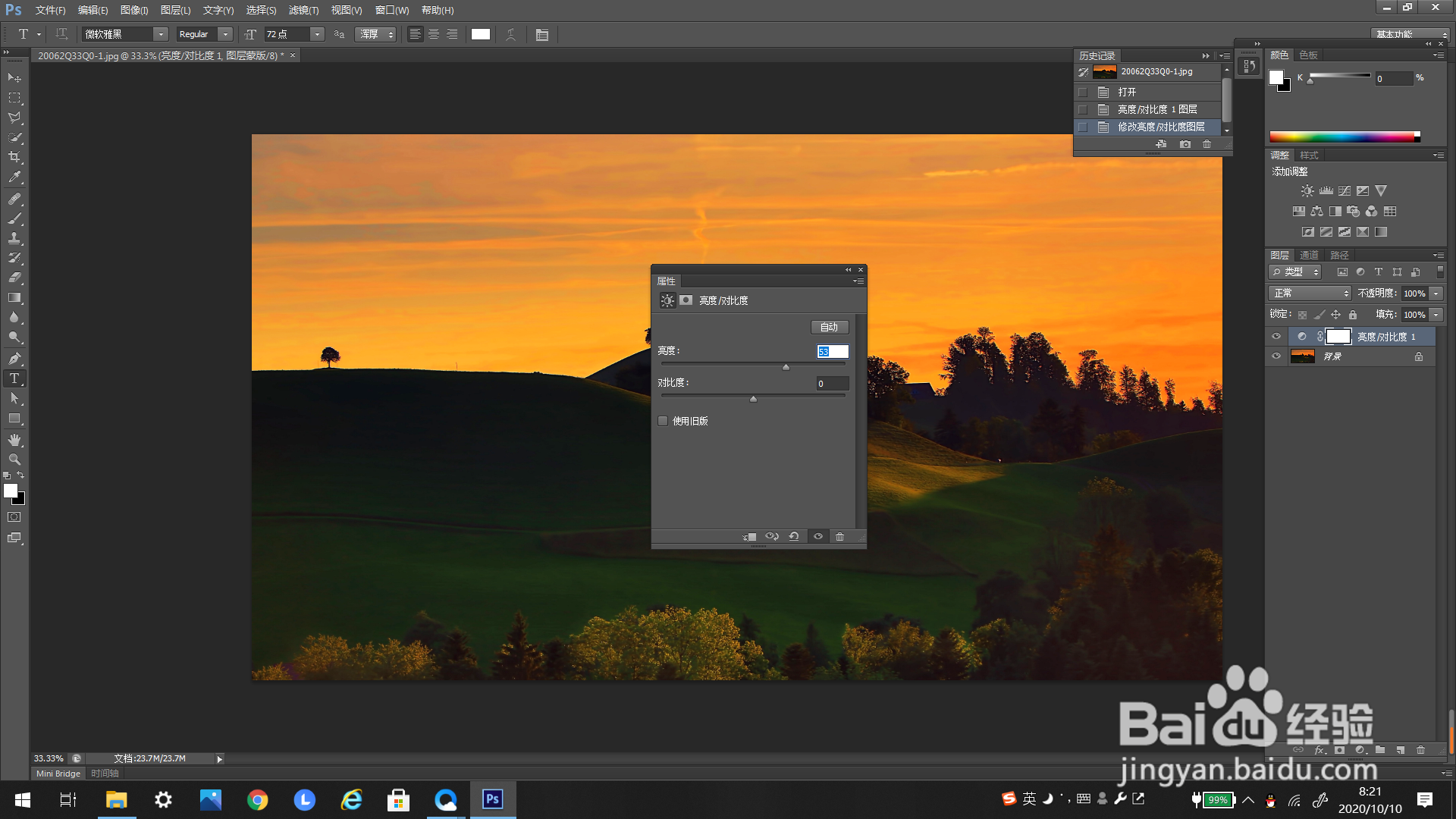Open the 滤镜(T) menu
The image size is (1456, 819).
[x=303, y=10]
